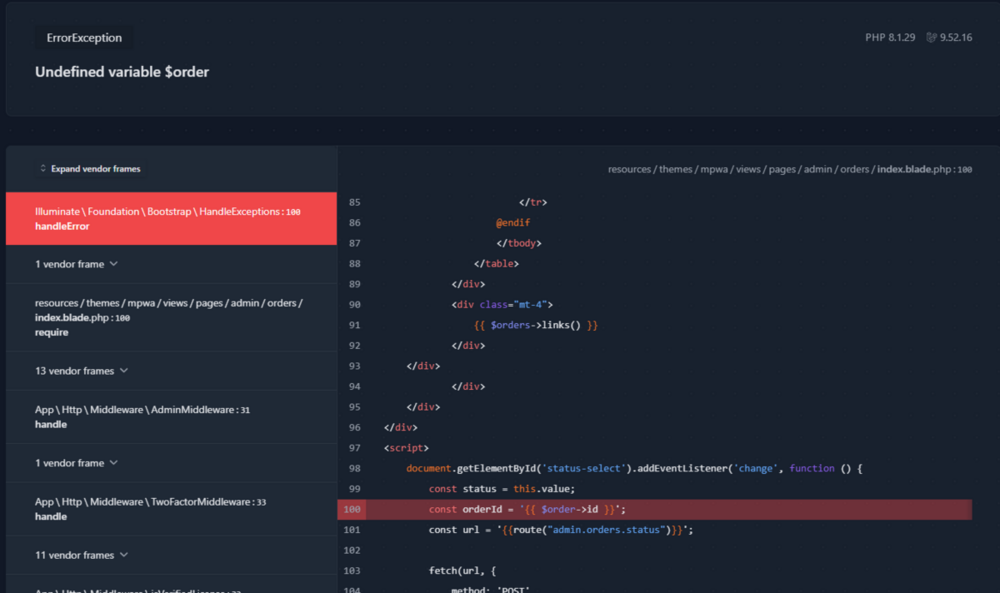
Task: Select the TwoFactorMiddleware:33 handle frame
Action: pos(172,509)
